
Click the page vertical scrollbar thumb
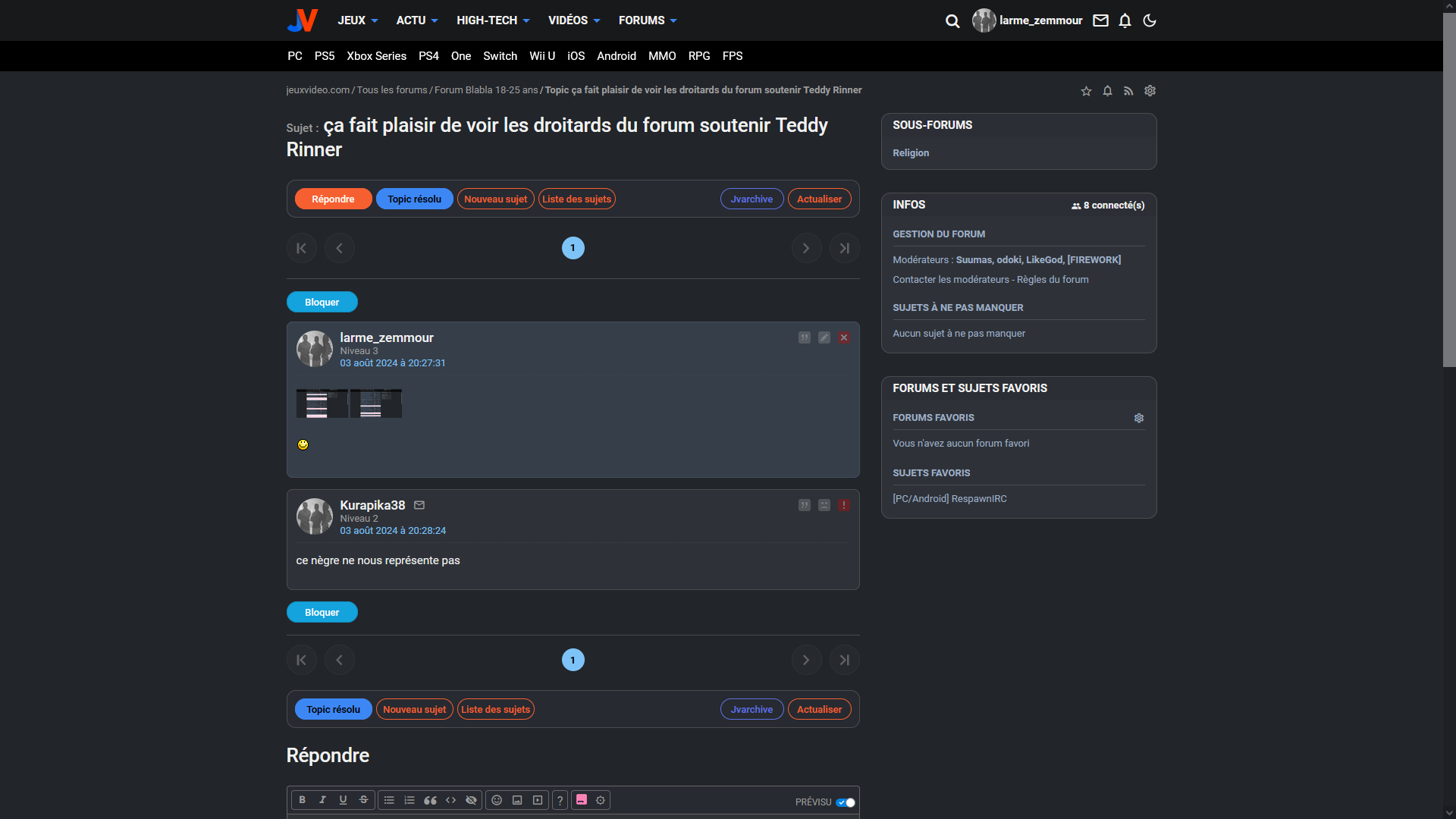coord(1448,190)
